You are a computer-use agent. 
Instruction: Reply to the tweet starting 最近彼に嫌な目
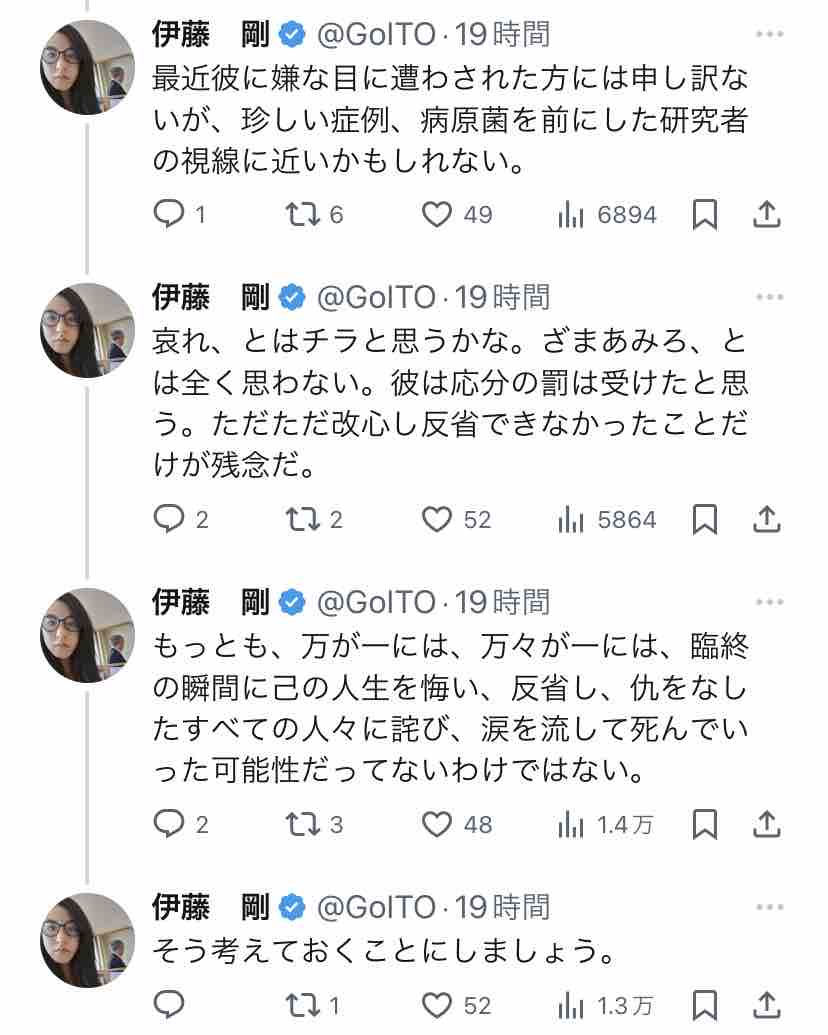168,214
